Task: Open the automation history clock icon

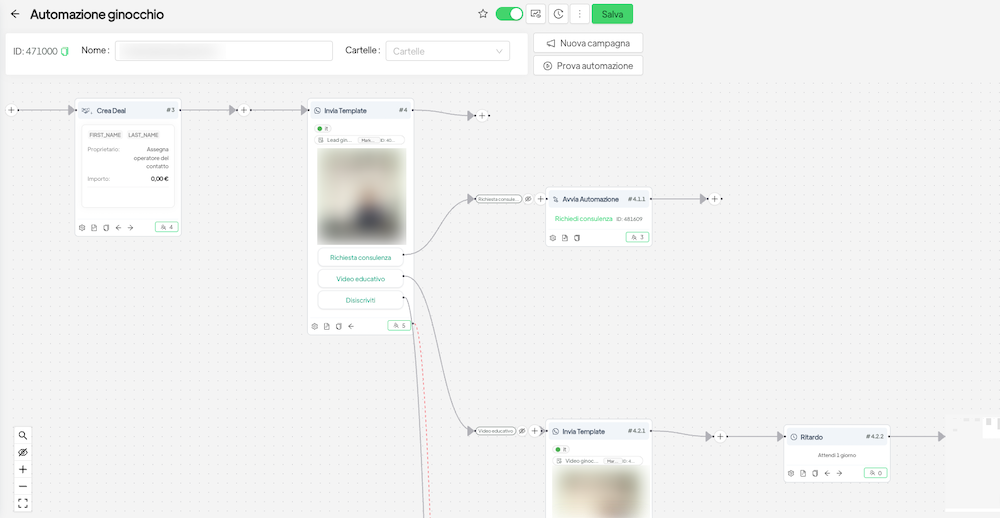Action: click(558, 13)
